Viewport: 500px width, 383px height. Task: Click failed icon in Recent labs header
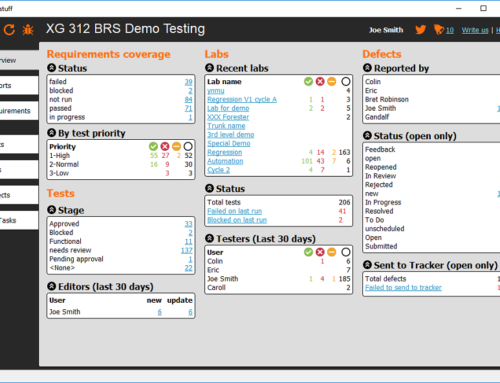[320, 81]
